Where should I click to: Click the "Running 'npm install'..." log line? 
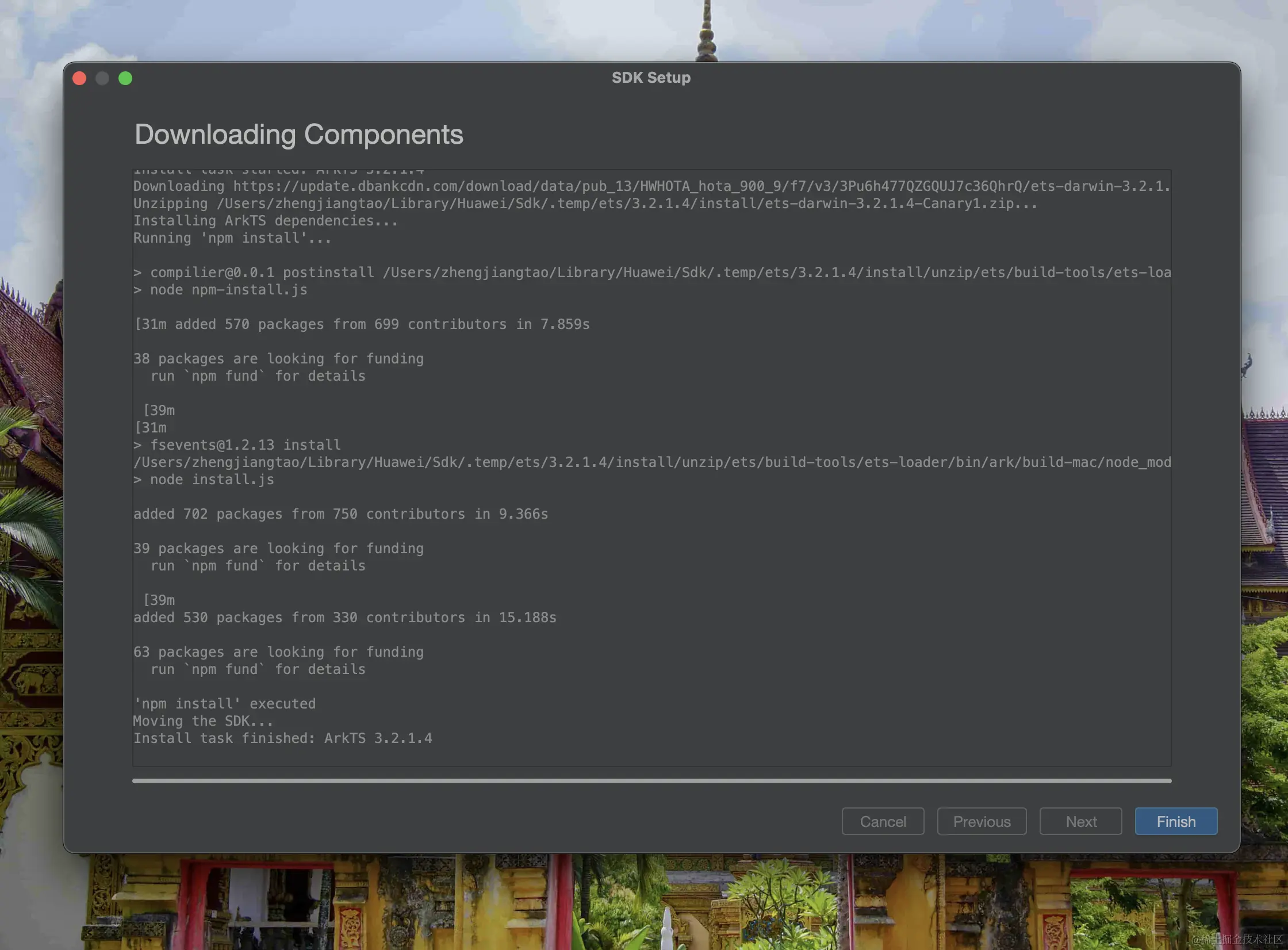tap(232, 238)
